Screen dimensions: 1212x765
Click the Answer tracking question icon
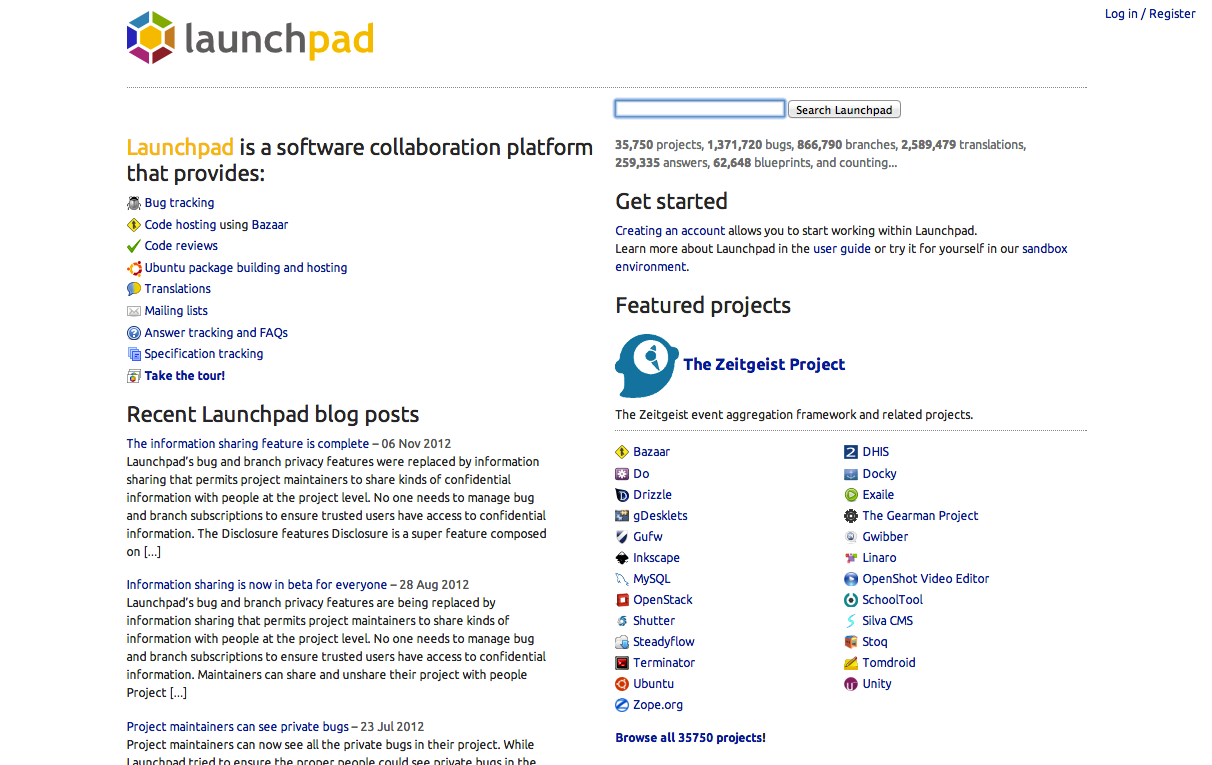click(x=134, y=333)
